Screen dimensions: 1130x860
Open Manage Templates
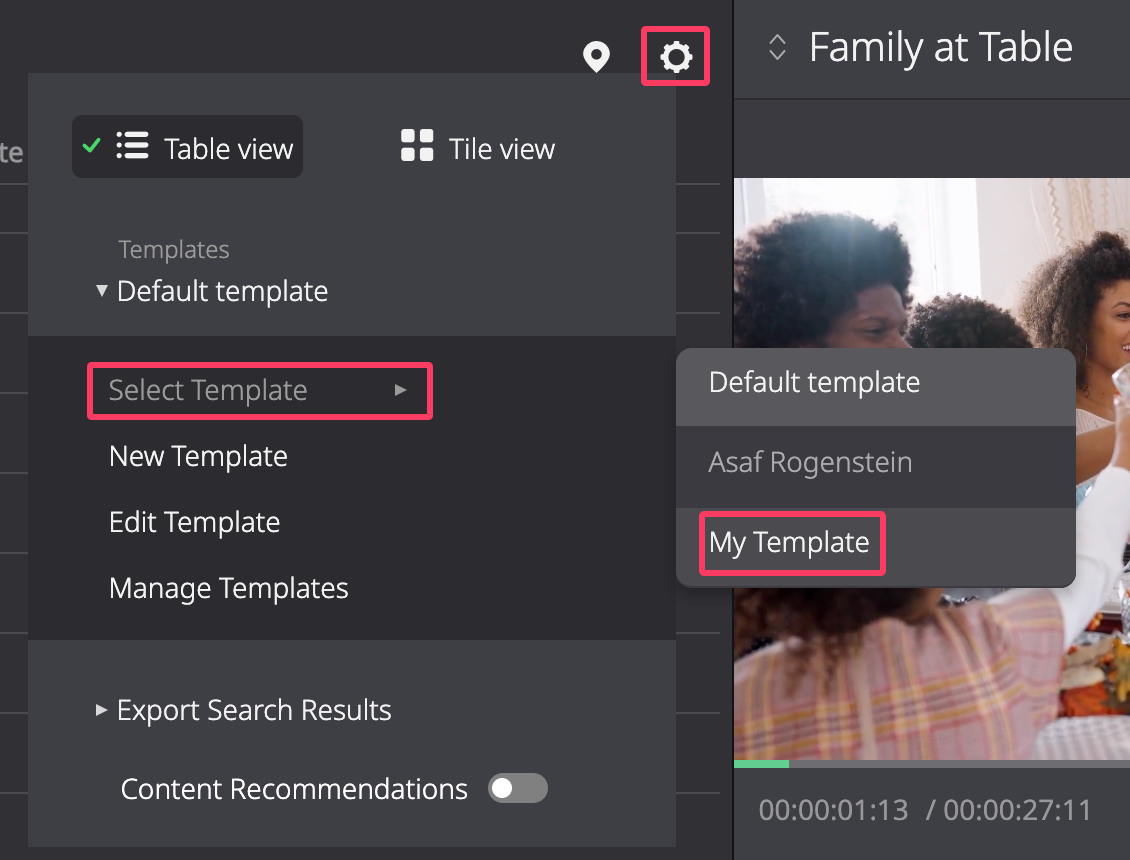click(x=228, y=588)
